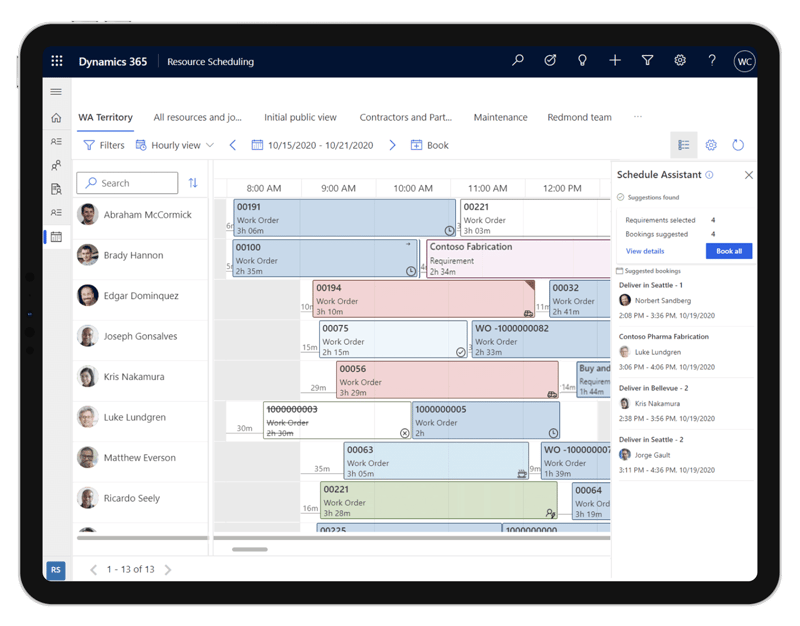
Task: Open work order 00063 booking
Action: click(x=436, y=461)
